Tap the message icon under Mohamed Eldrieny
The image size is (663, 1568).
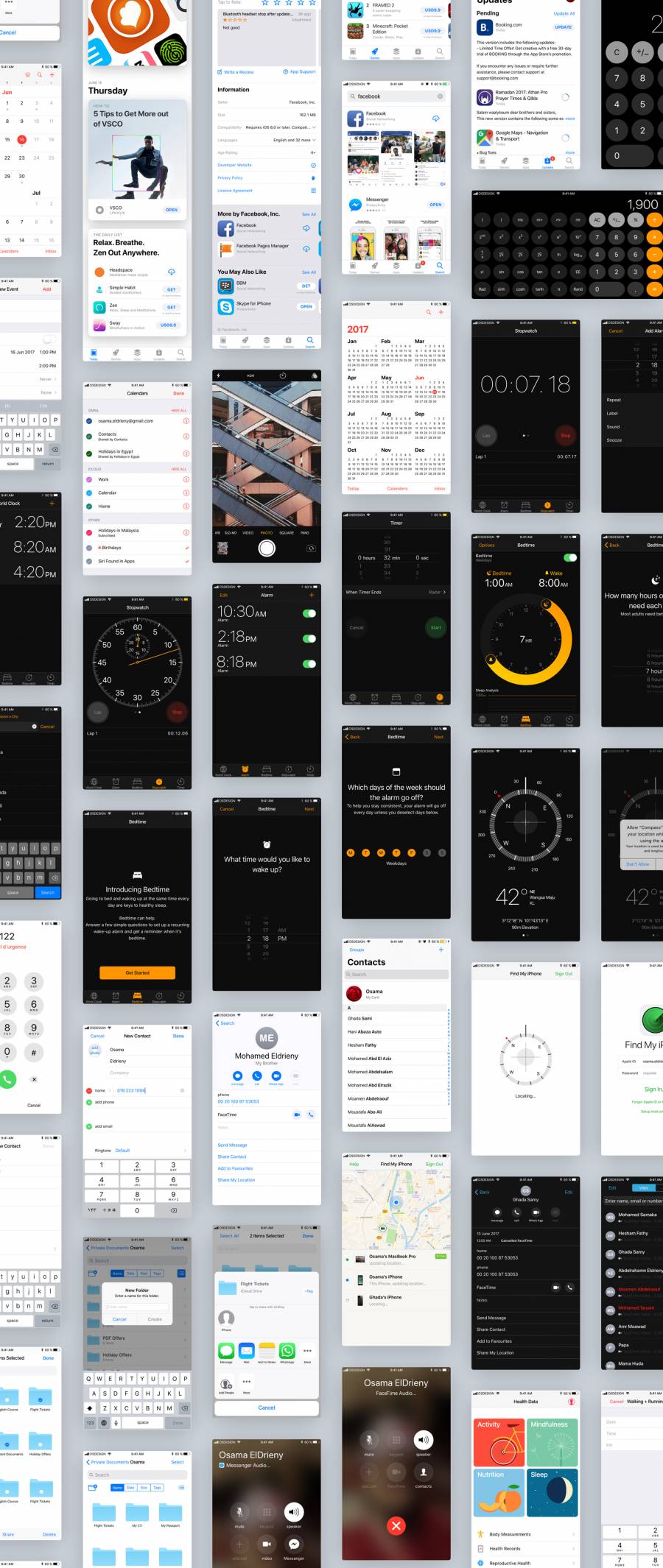pyautogui.click(x=237, y=1076)
